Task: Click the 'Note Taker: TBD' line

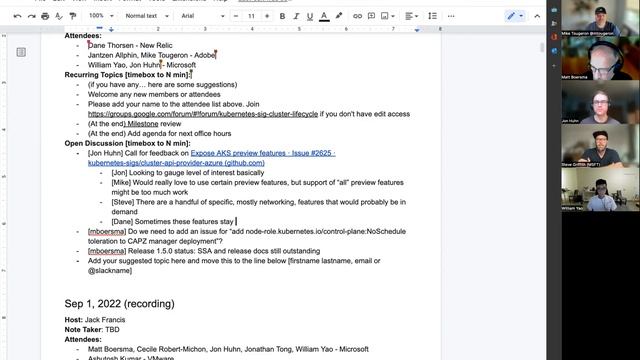Action: 92,329
